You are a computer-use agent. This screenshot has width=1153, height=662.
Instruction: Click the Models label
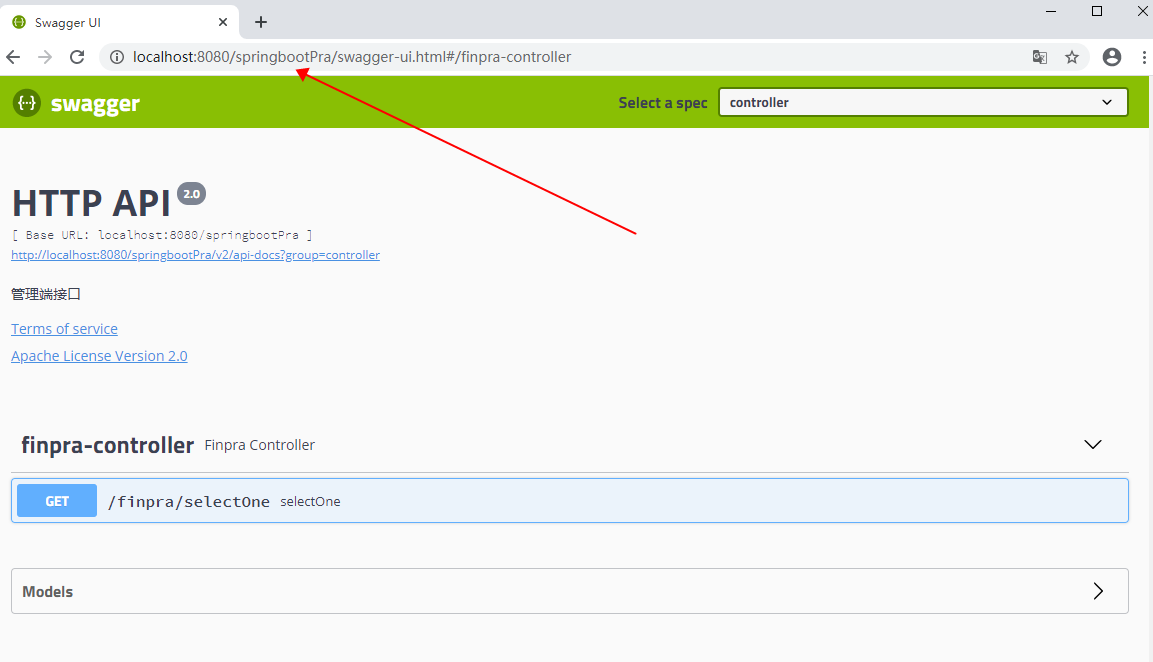click(48, 591)
